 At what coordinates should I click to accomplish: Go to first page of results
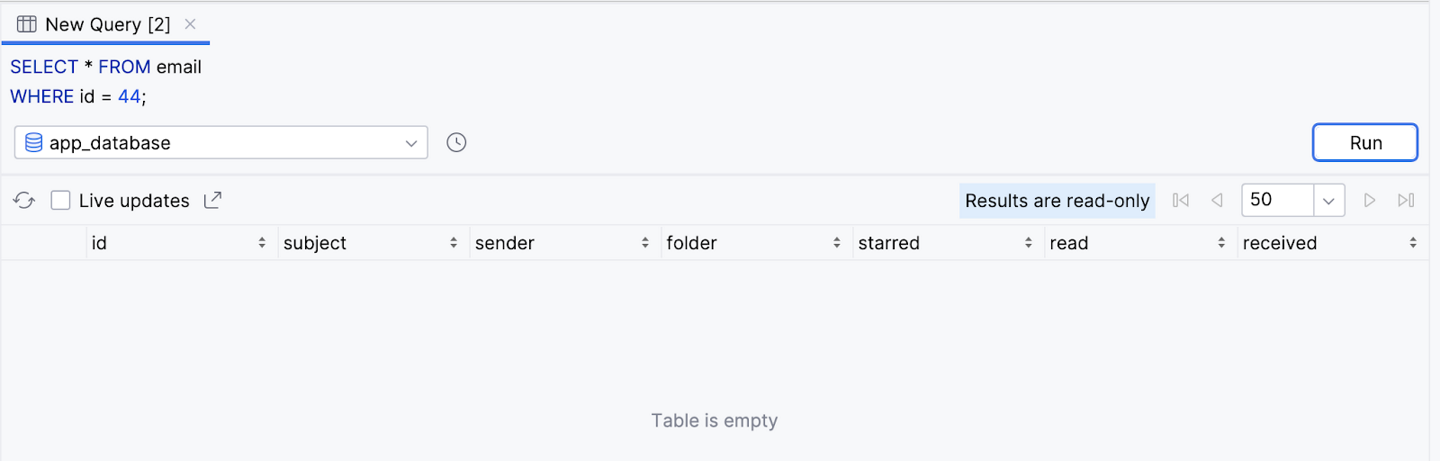pos(1181,201)
